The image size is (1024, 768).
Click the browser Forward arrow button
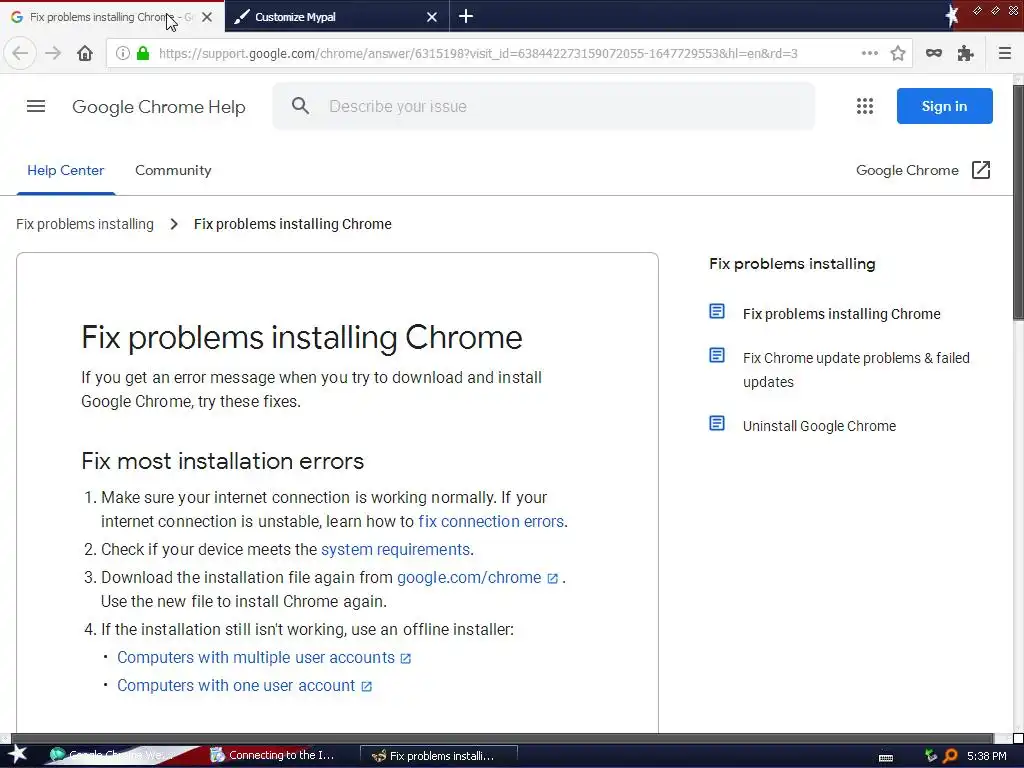[x=53, y=53]
